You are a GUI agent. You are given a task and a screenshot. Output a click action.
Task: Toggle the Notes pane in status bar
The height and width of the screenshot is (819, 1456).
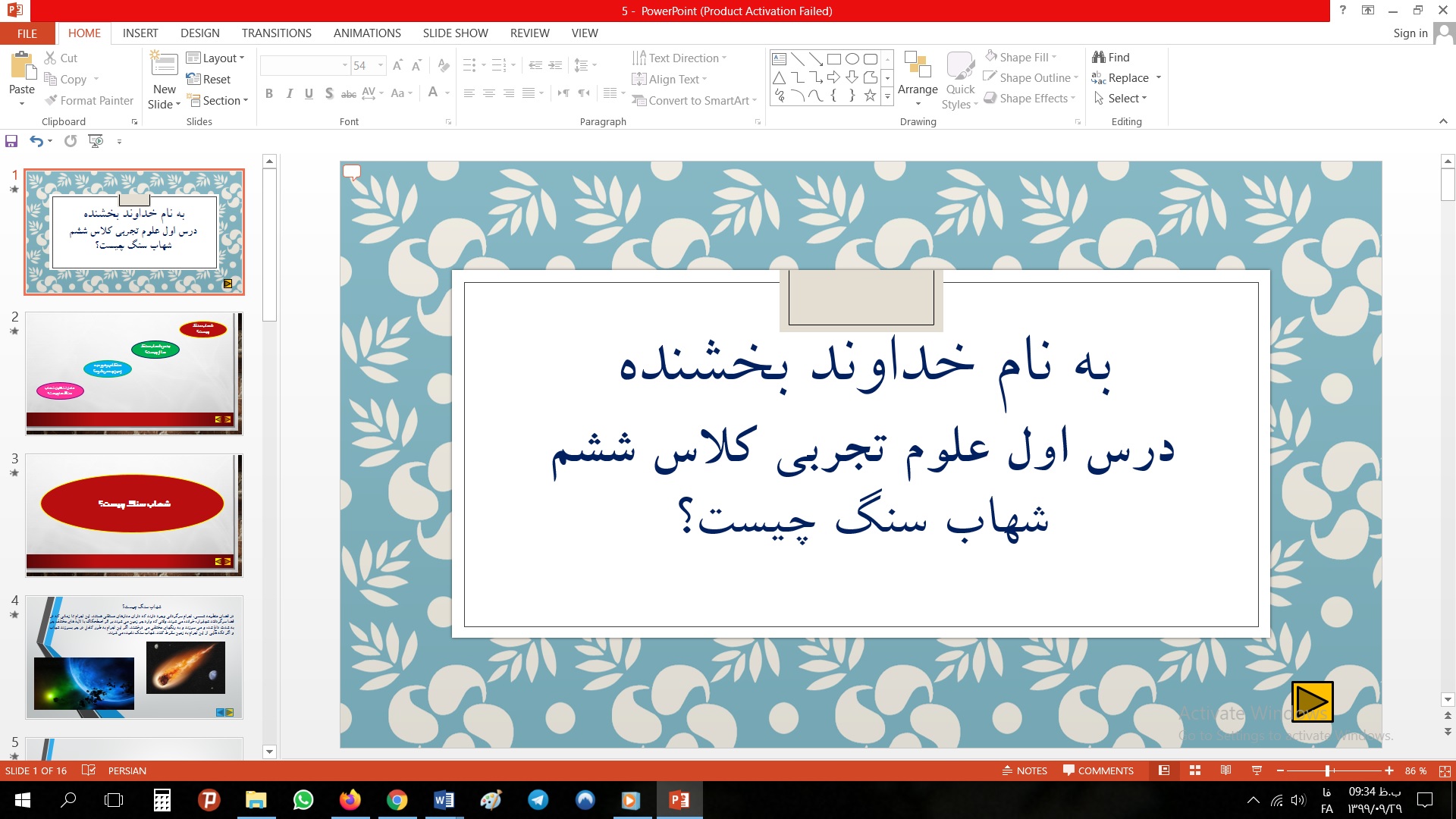[1025, 770]
